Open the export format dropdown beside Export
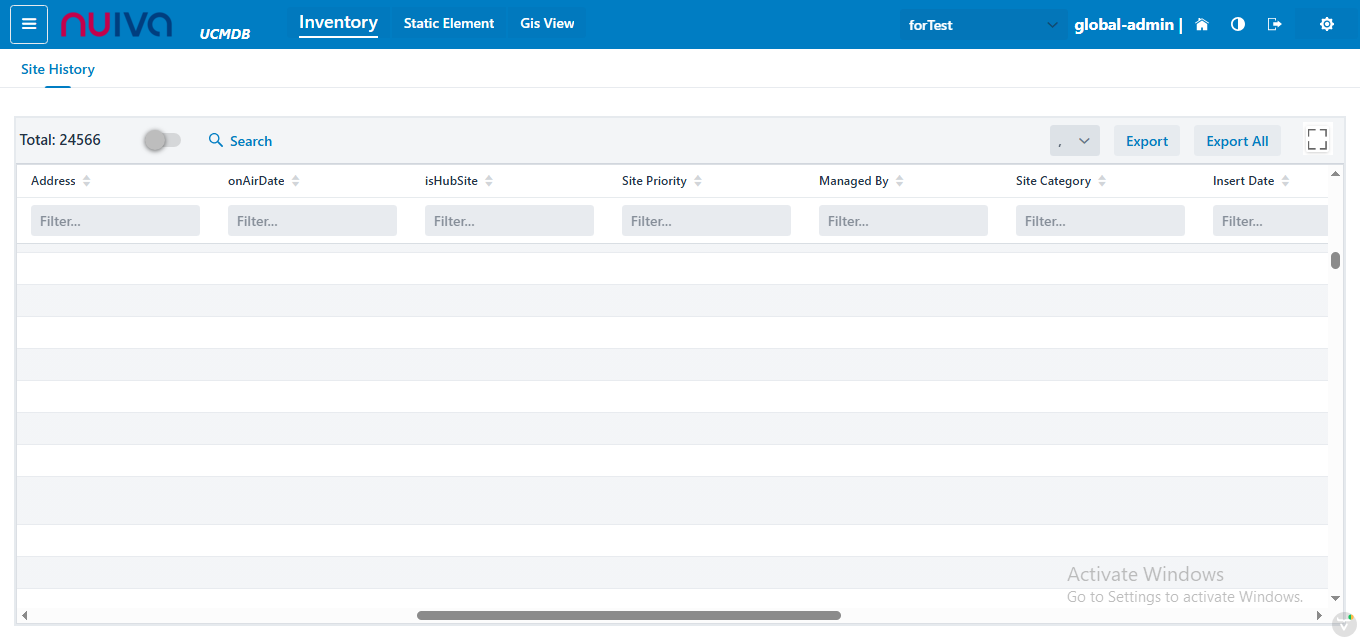The height and width of the screenshot is (639, 1360). [x=1074, y=141]
